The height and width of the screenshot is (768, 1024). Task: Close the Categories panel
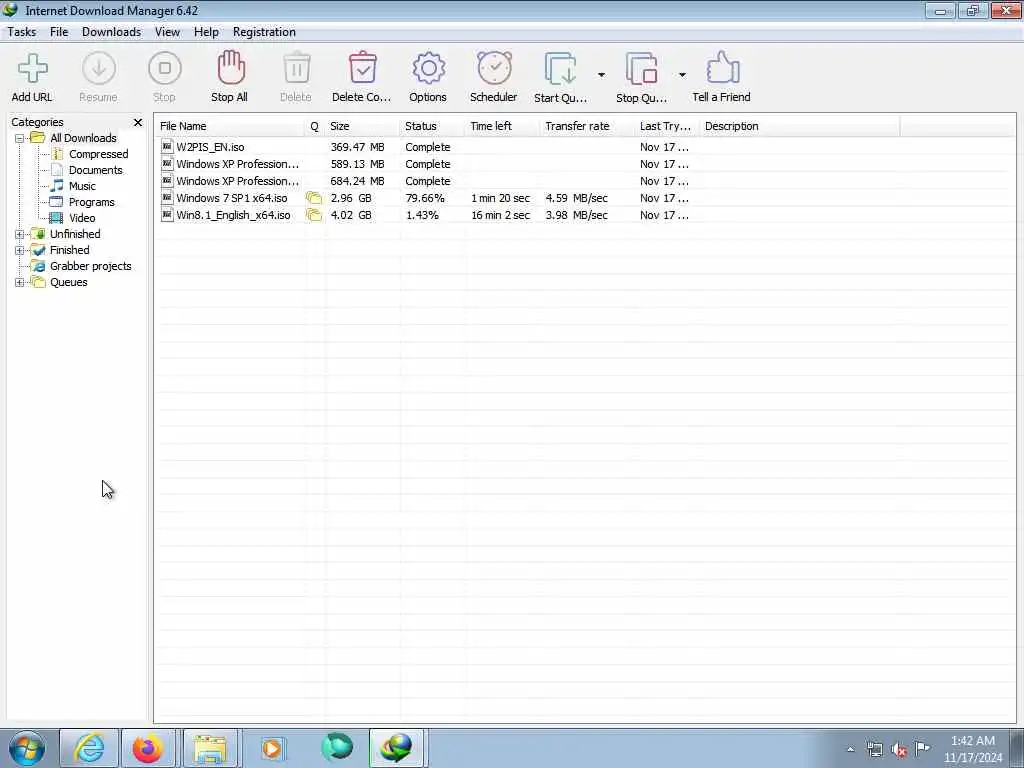point(138,123)
